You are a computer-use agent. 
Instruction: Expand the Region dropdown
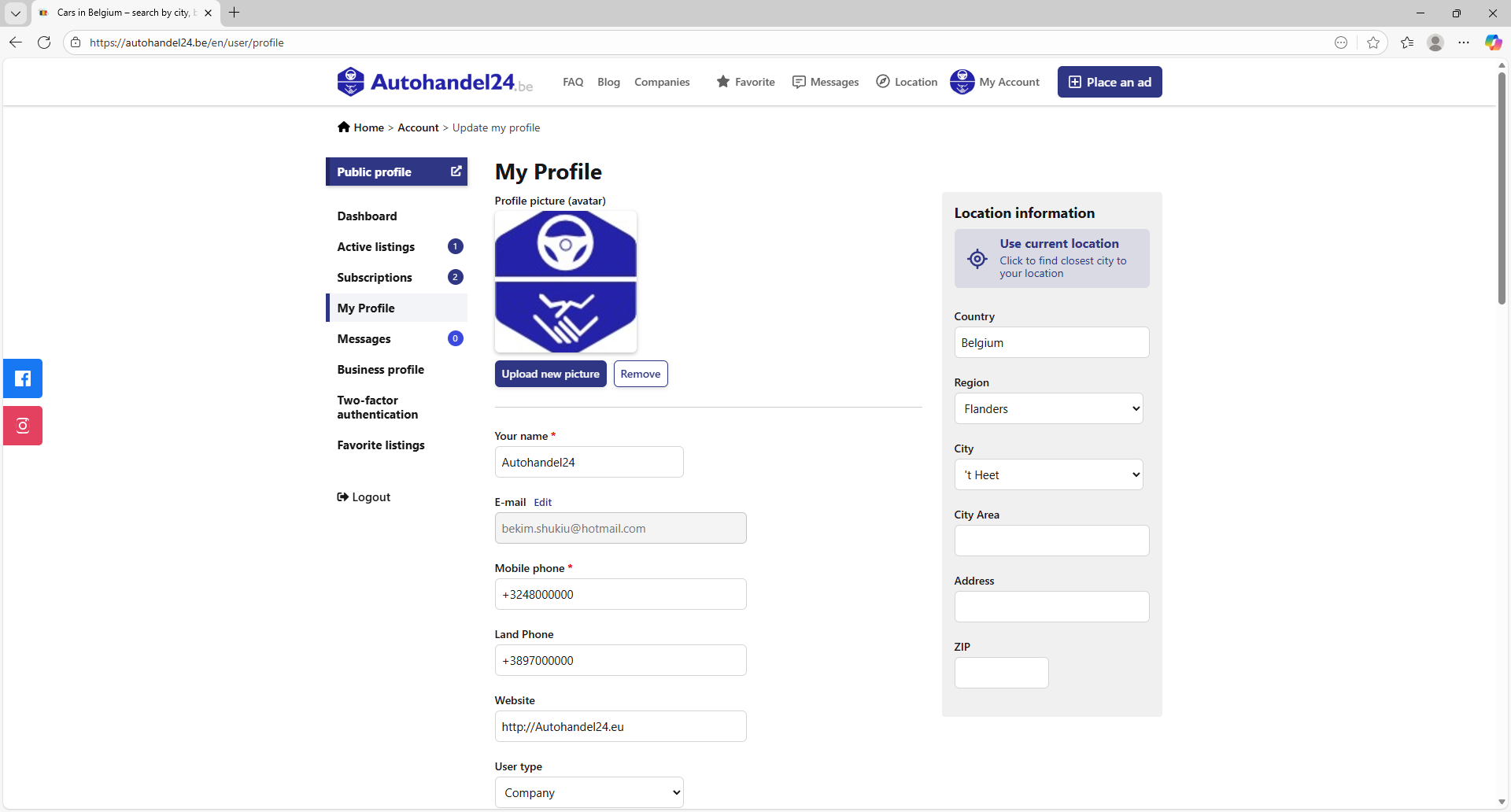(x=1048, y=409)
